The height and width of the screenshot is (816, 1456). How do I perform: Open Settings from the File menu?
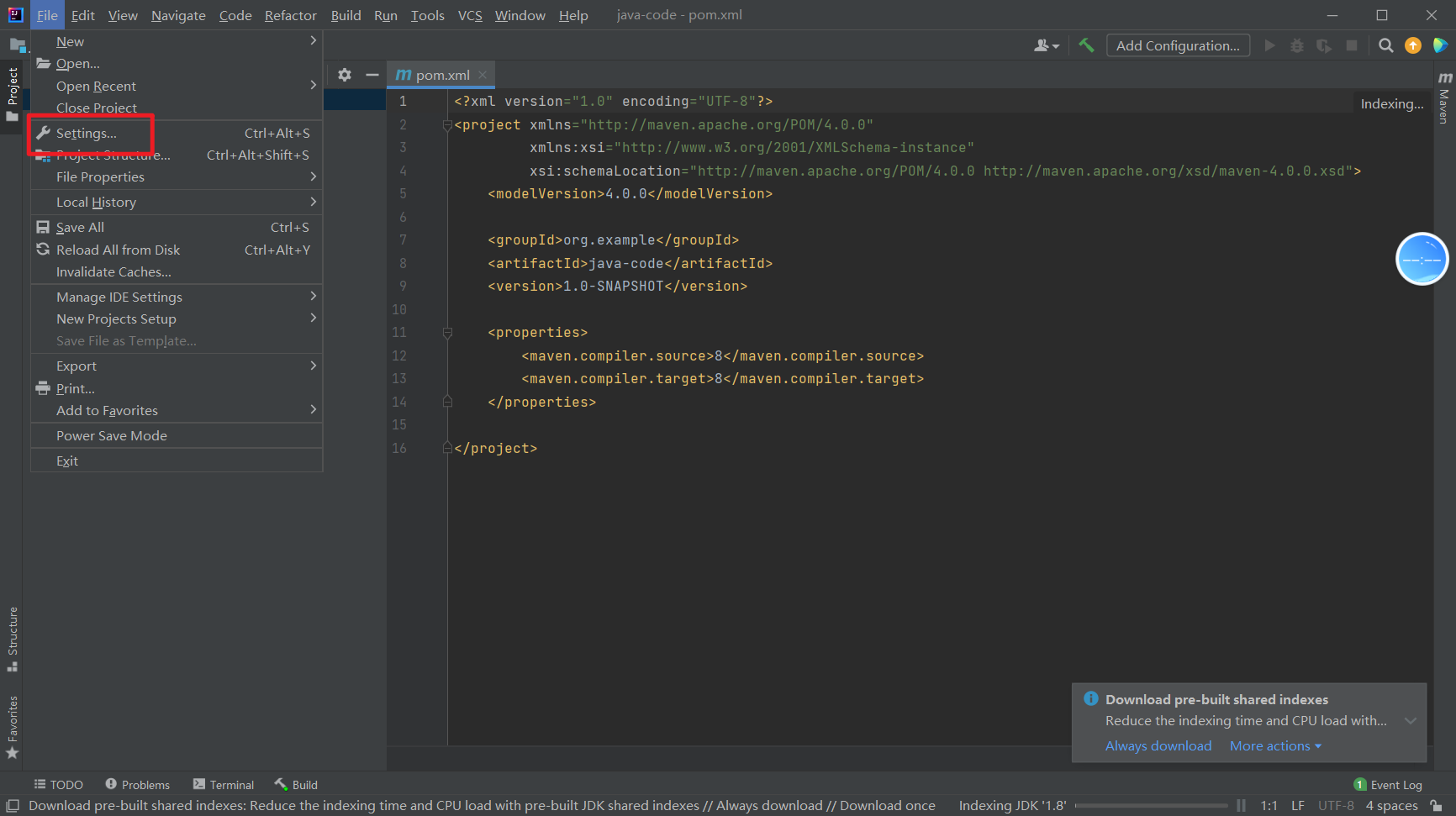tap(177, 133)
